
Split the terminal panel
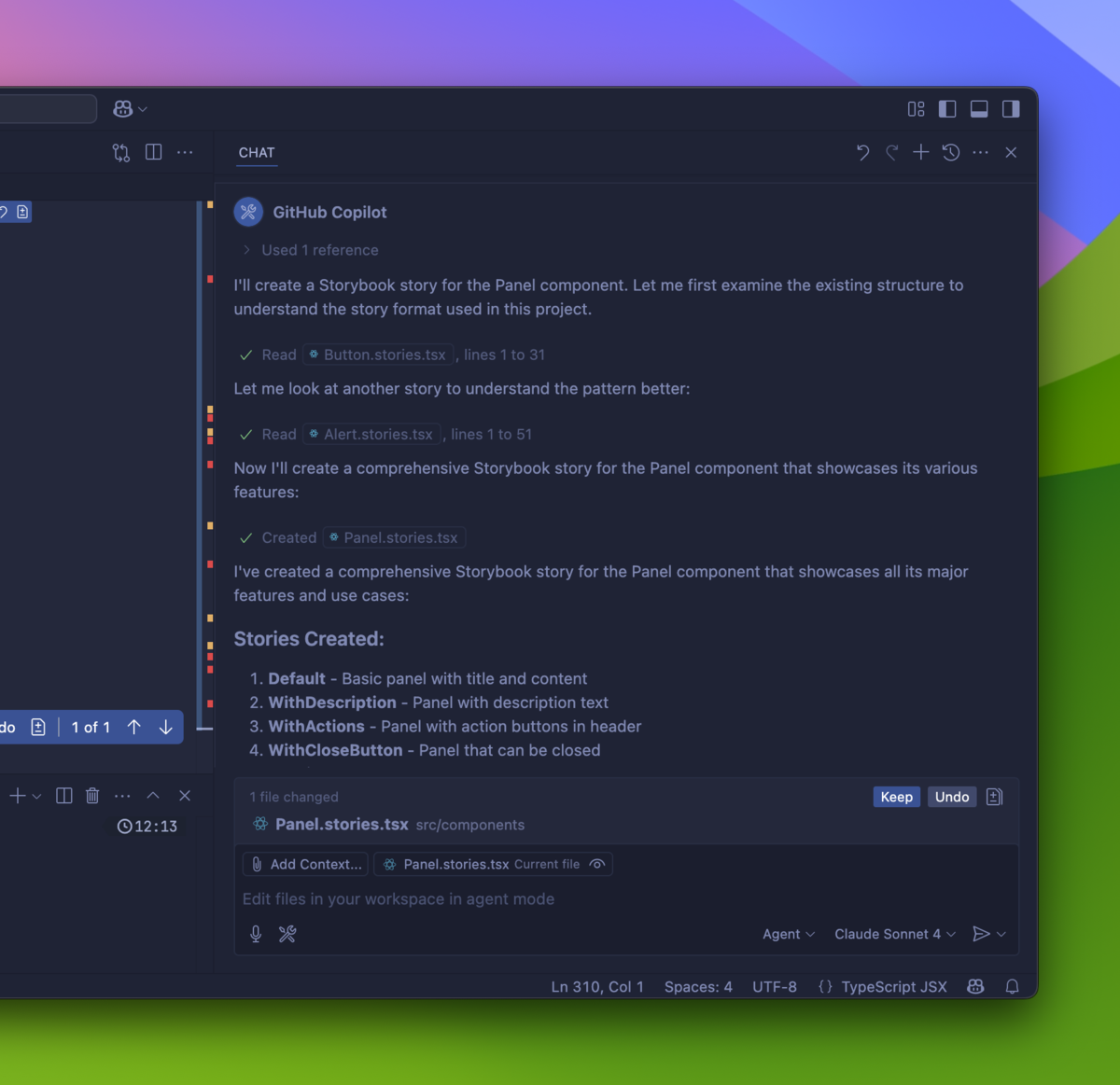pyautogui.click(x=64, y=796)
